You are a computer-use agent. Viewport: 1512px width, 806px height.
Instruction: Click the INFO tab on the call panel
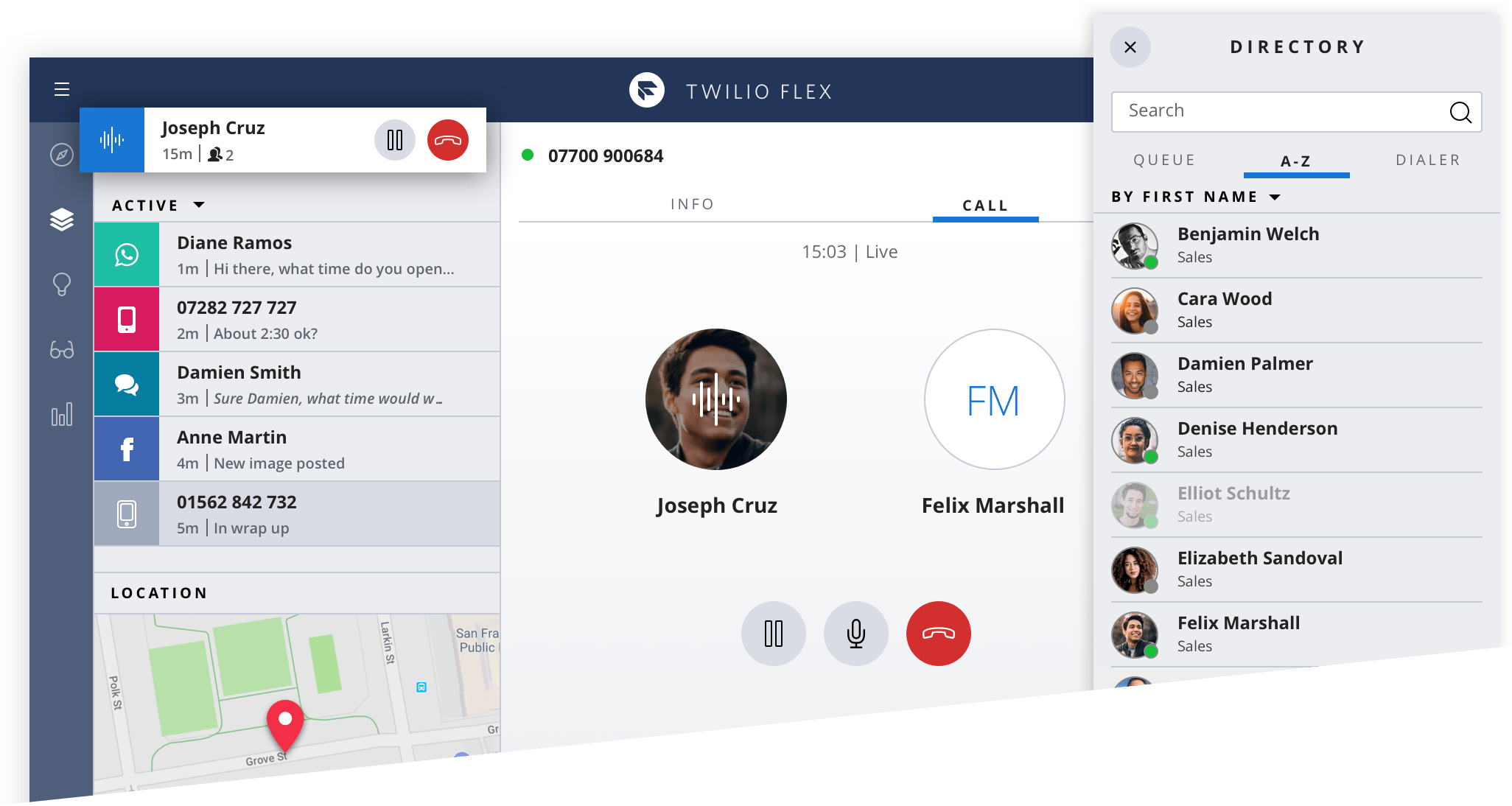[692, 205]
